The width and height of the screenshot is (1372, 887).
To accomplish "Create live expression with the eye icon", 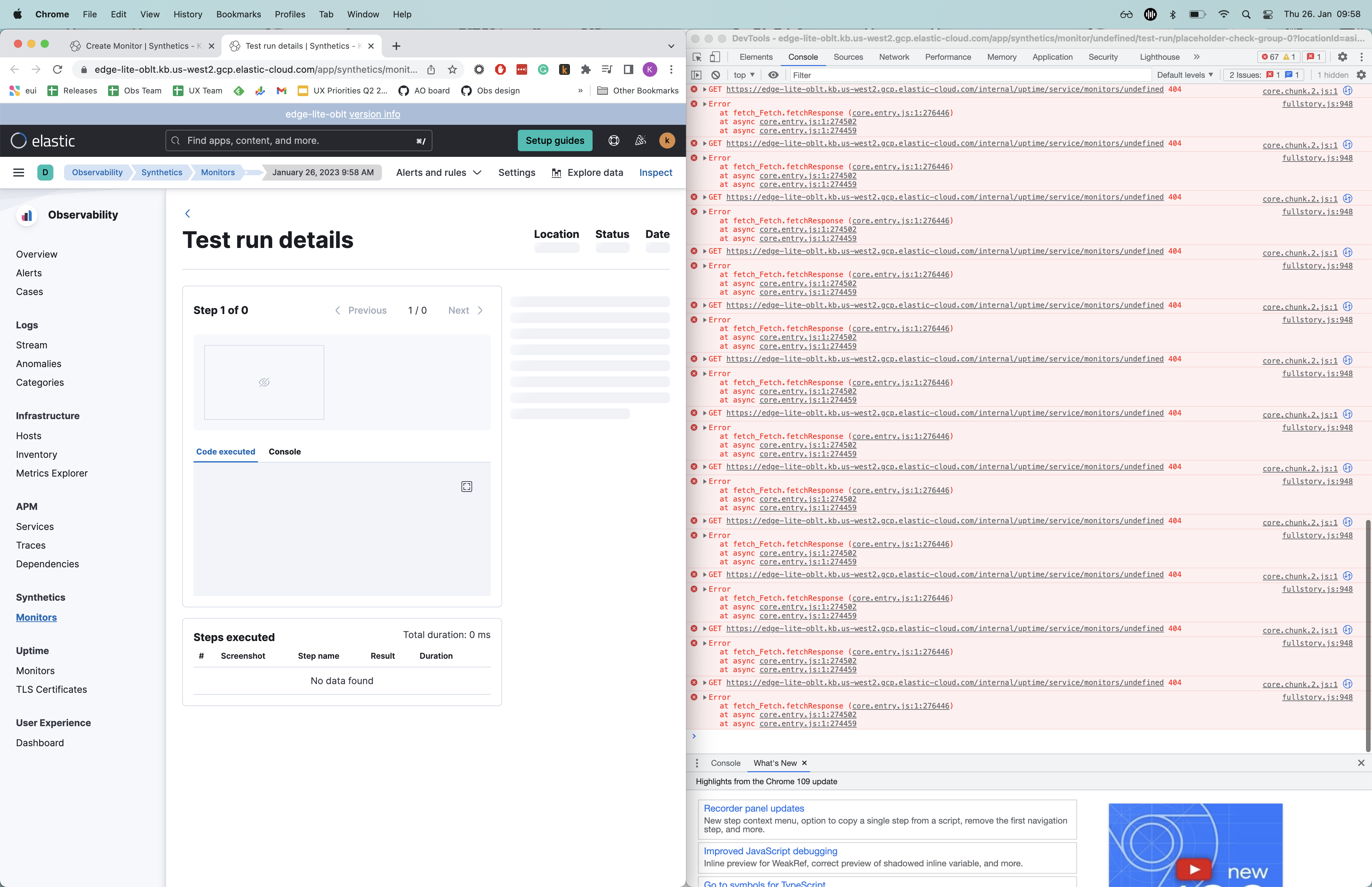I will 773,75.
